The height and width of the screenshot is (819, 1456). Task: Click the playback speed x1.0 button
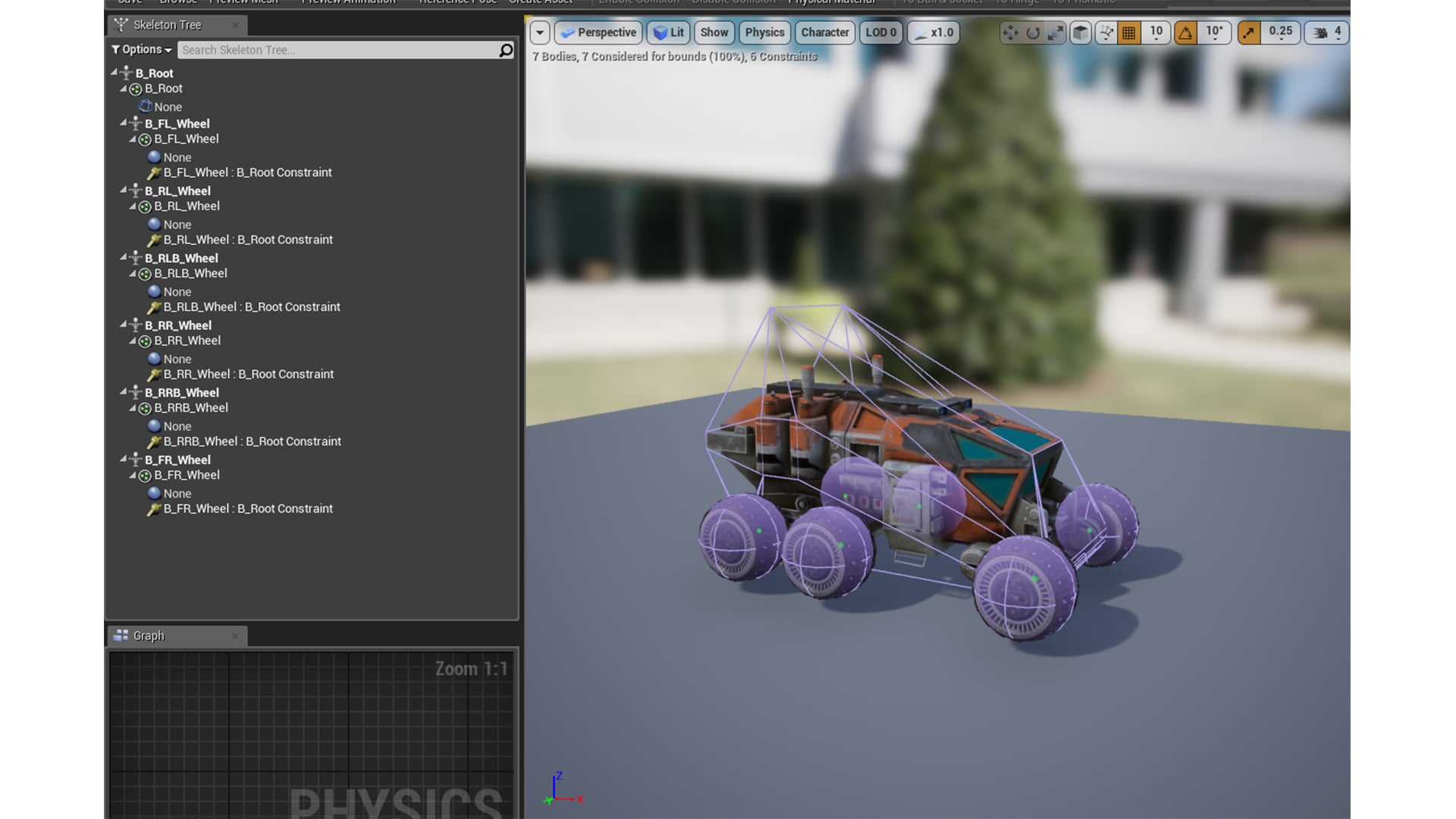pyautogui.click(x=934, y=33)
